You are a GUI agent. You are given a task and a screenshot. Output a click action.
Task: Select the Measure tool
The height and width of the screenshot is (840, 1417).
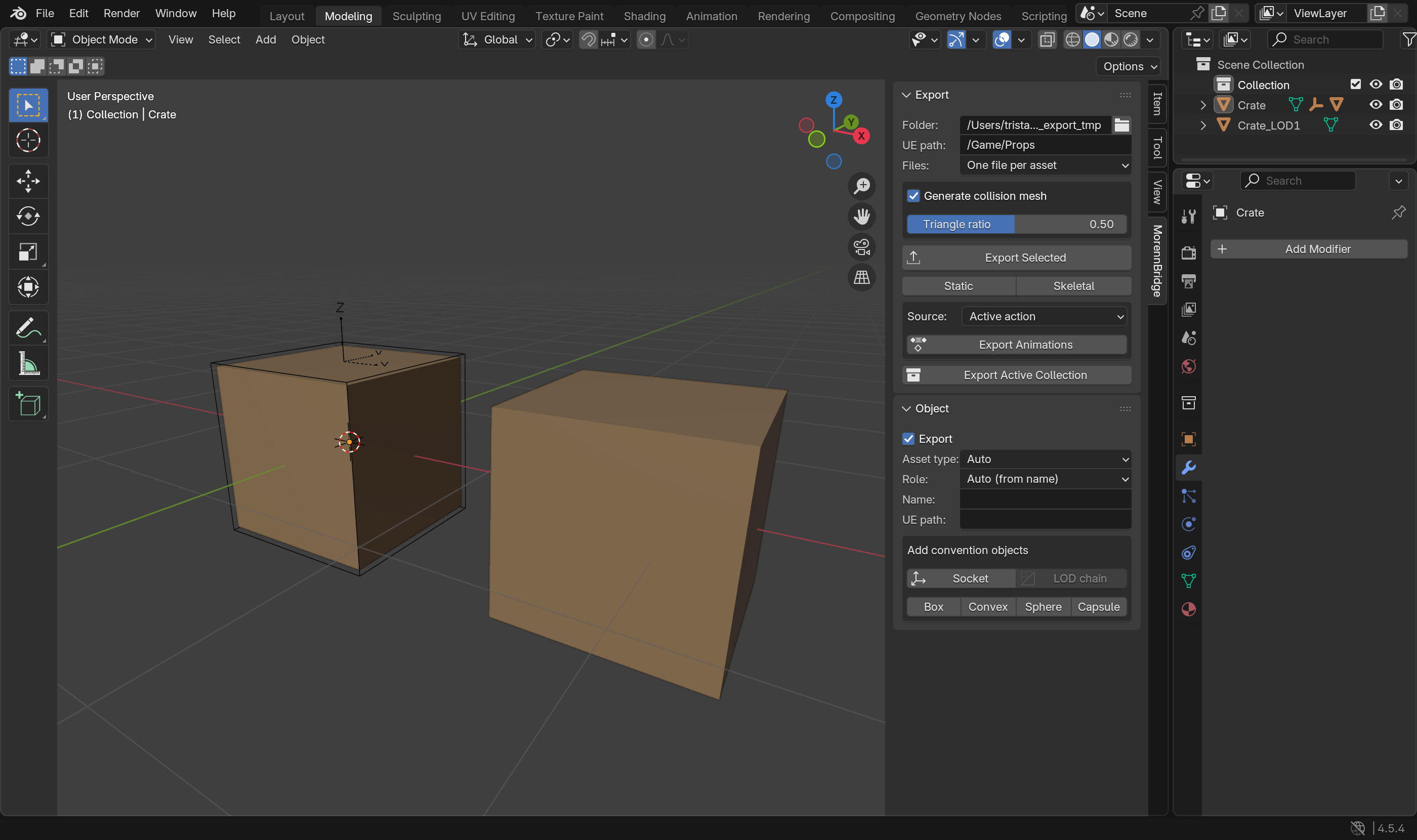(28, 363)
